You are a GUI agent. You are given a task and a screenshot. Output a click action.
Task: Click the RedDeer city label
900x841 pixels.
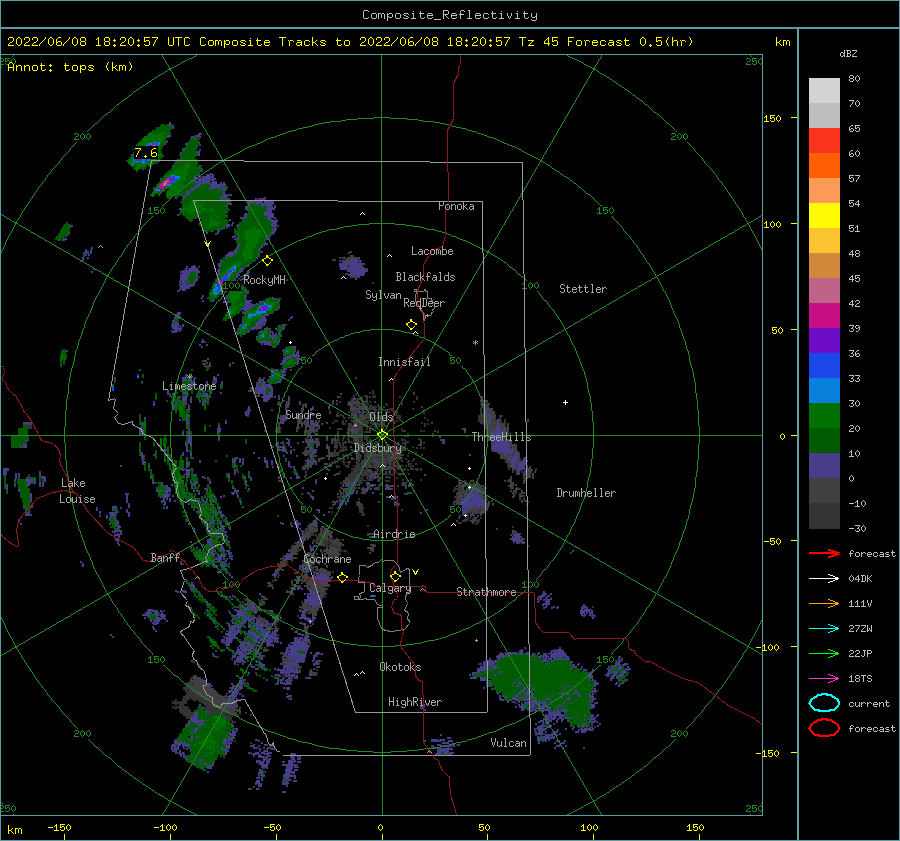424,303
